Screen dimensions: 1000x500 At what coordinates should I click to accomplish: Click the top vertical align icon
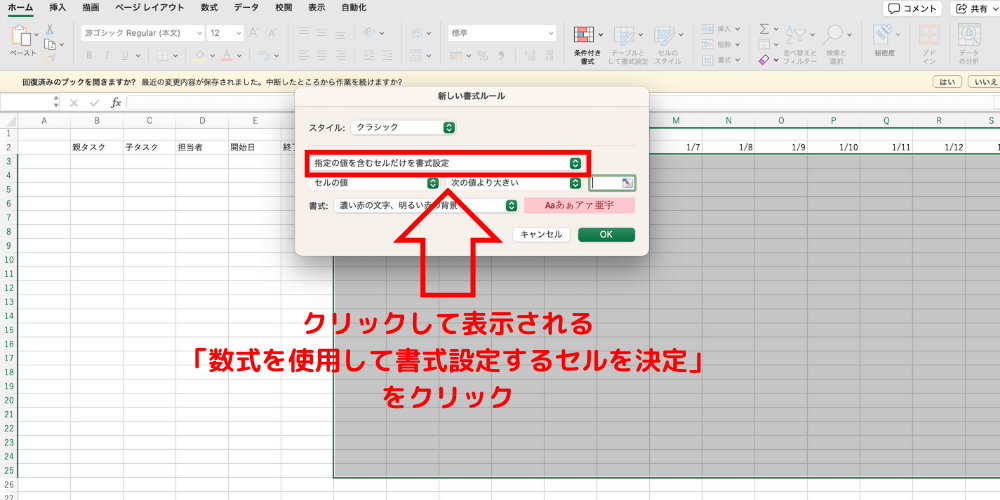[x=304, y=33]
